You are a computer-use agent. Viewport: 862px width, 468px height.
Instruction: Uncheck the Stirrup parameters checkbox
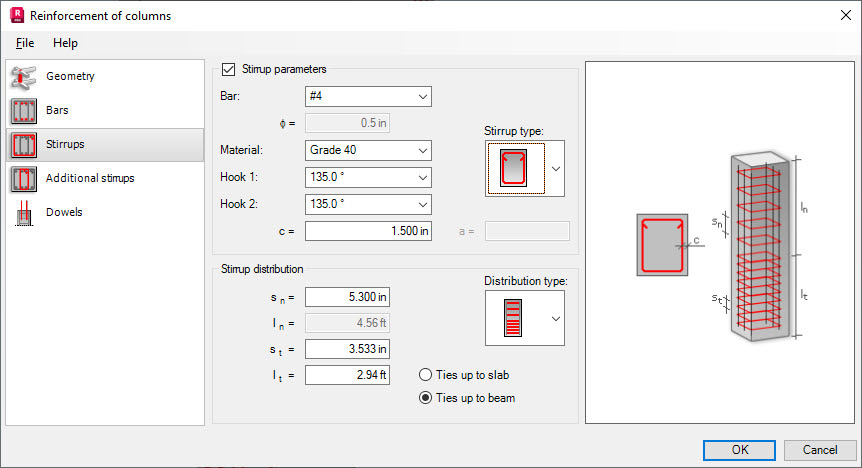pyautogui.click(x=228, y=69)
